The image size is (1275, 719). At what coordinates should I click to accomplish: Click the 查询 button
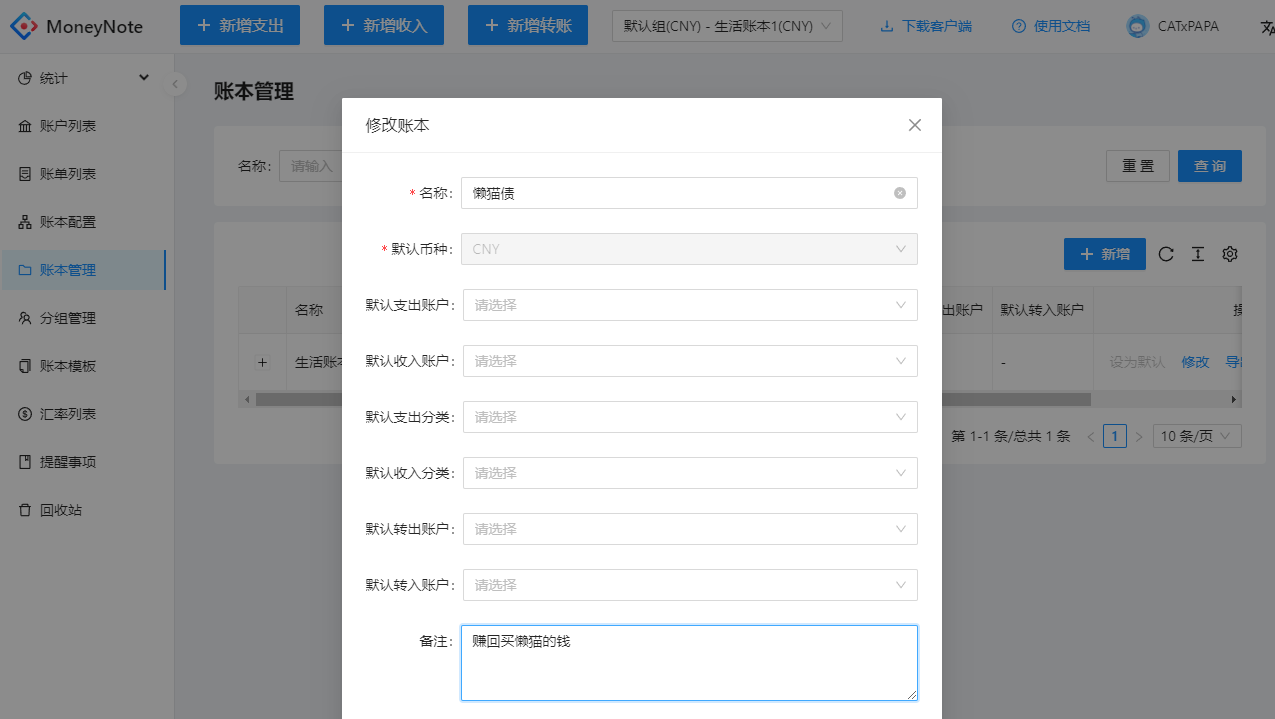[x=1210, y=166]
